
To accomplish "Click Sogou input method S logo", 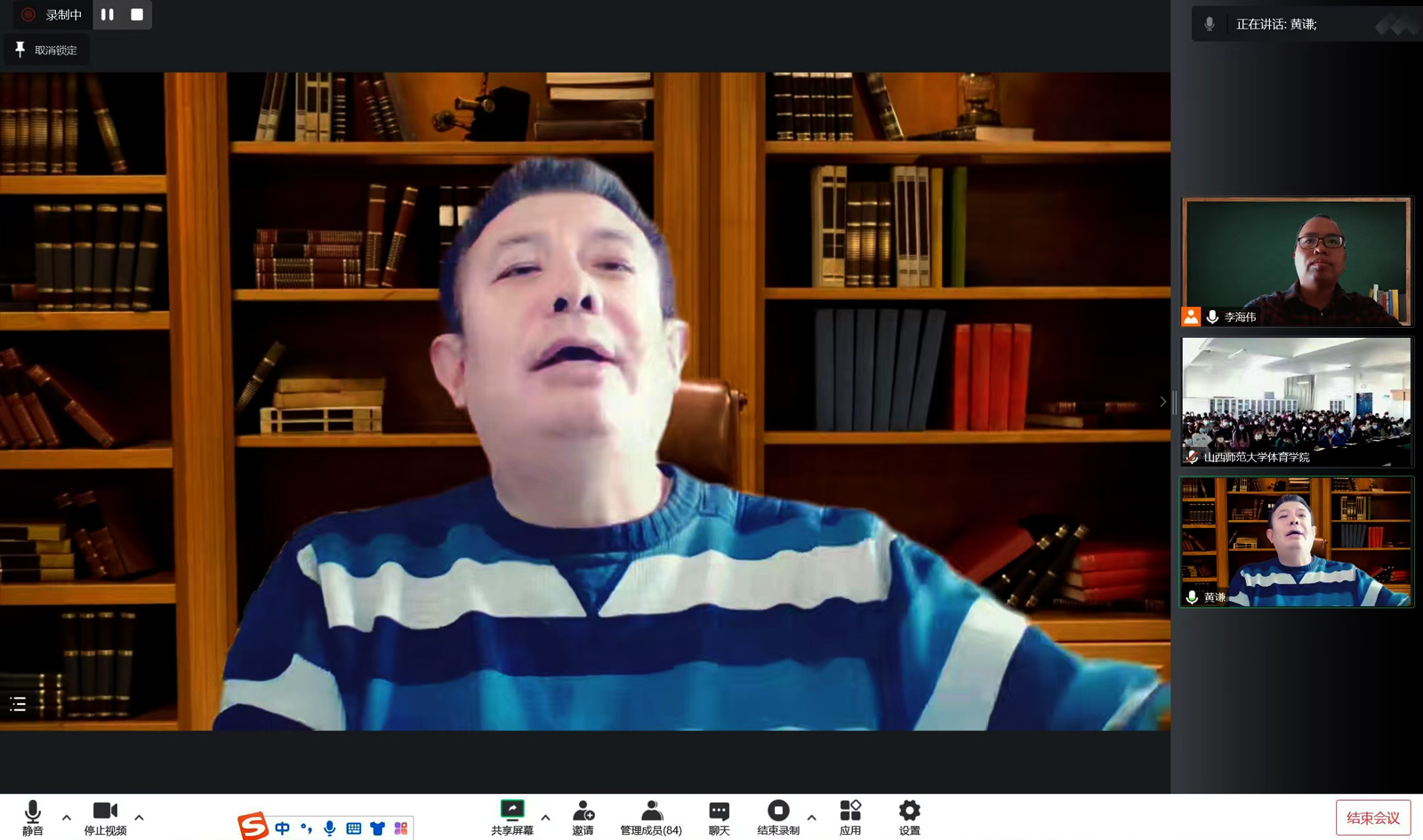I will click(x=253, y=826).
